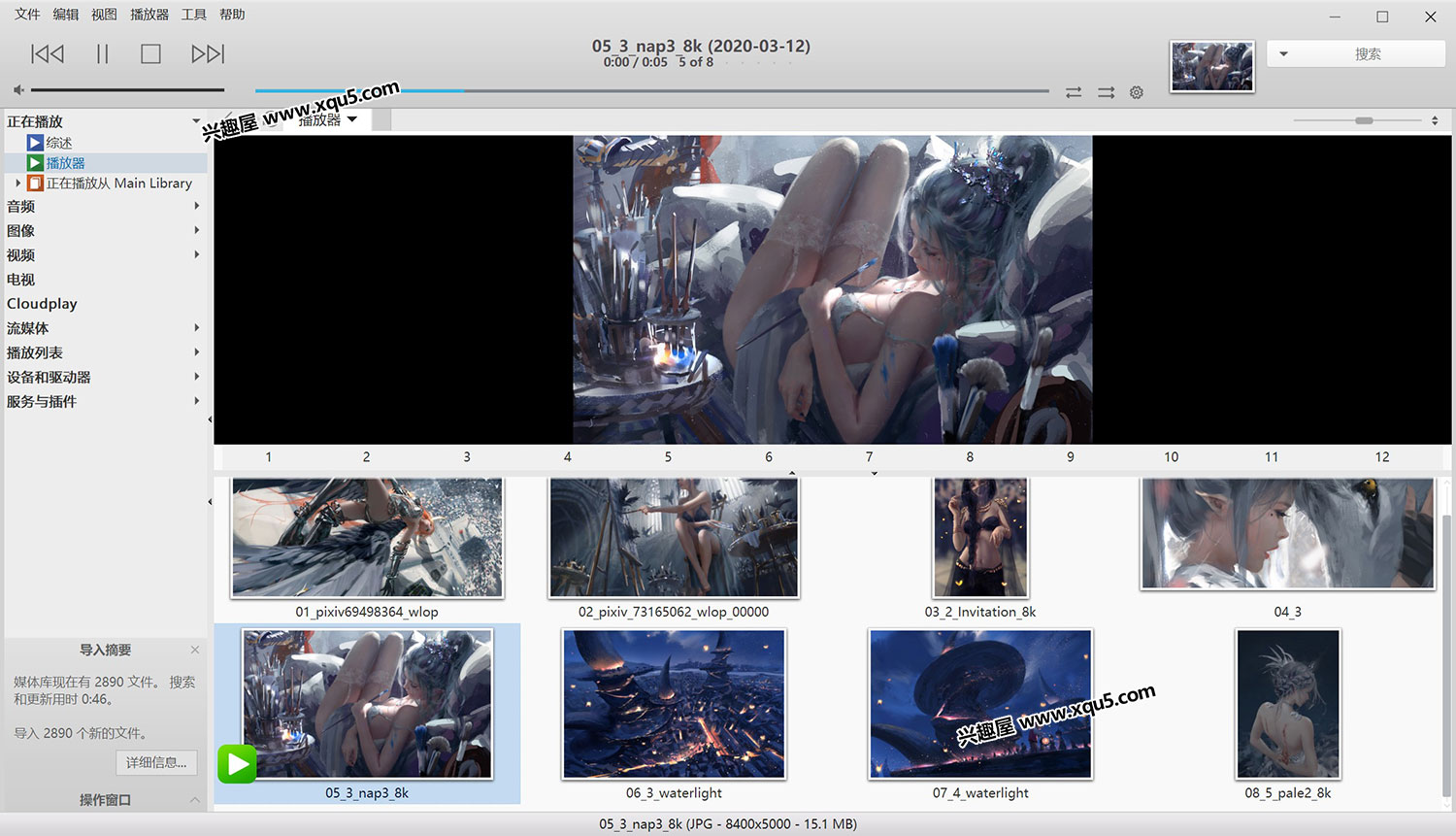Expand the 音频 section arrow
Viewport: 1456px width, 836px height.
click(196, 206)
